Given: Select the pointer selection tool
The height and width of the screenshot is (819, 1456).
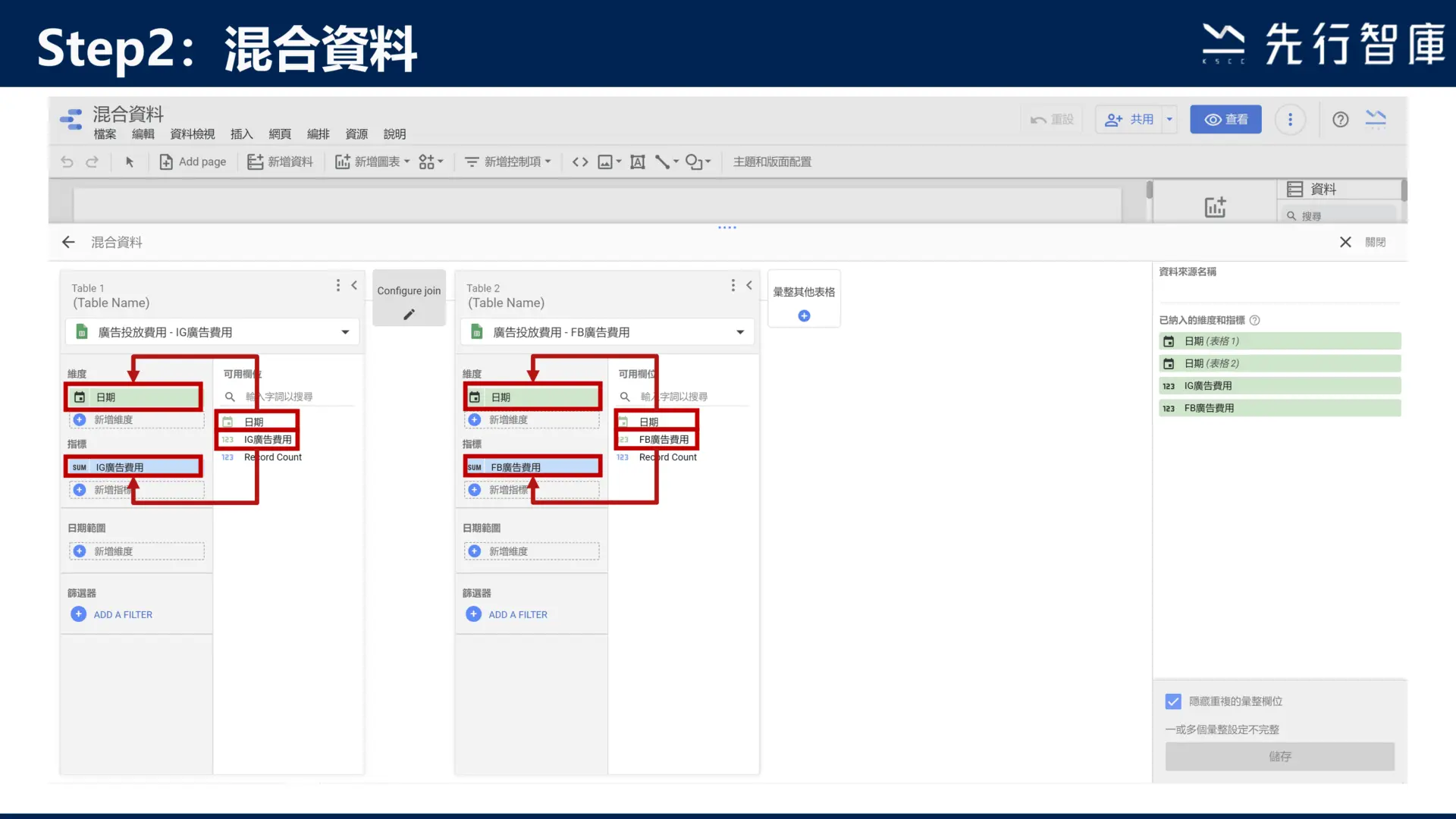Looking at the screenshot, I should pos(130,162).
